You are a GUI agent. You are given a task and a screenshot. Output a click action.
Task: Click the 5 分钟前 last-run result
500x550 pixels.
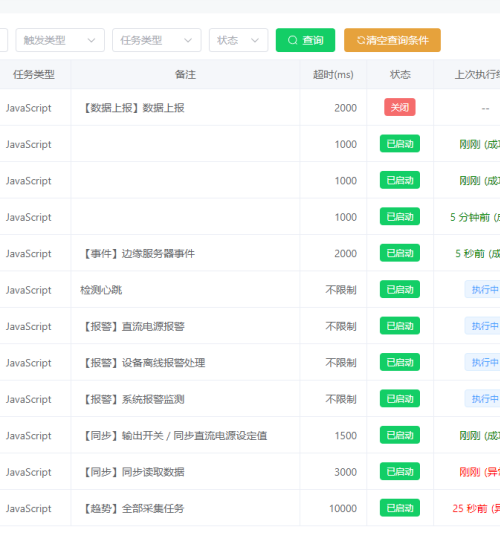(475, 217)
